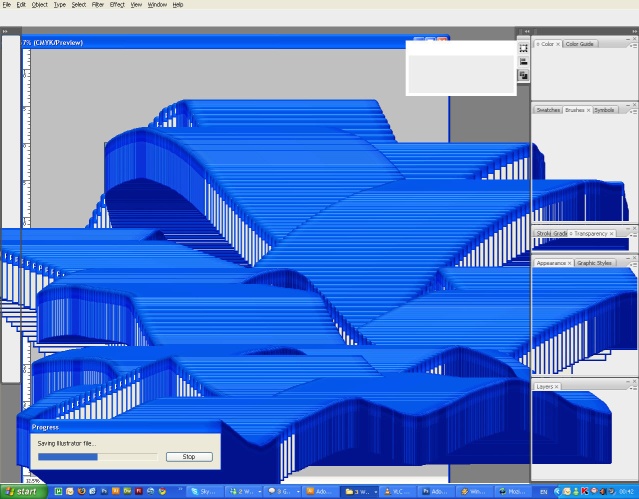Open the Pathfinder panel icon

pyautogui.click(x=523, y=75)
